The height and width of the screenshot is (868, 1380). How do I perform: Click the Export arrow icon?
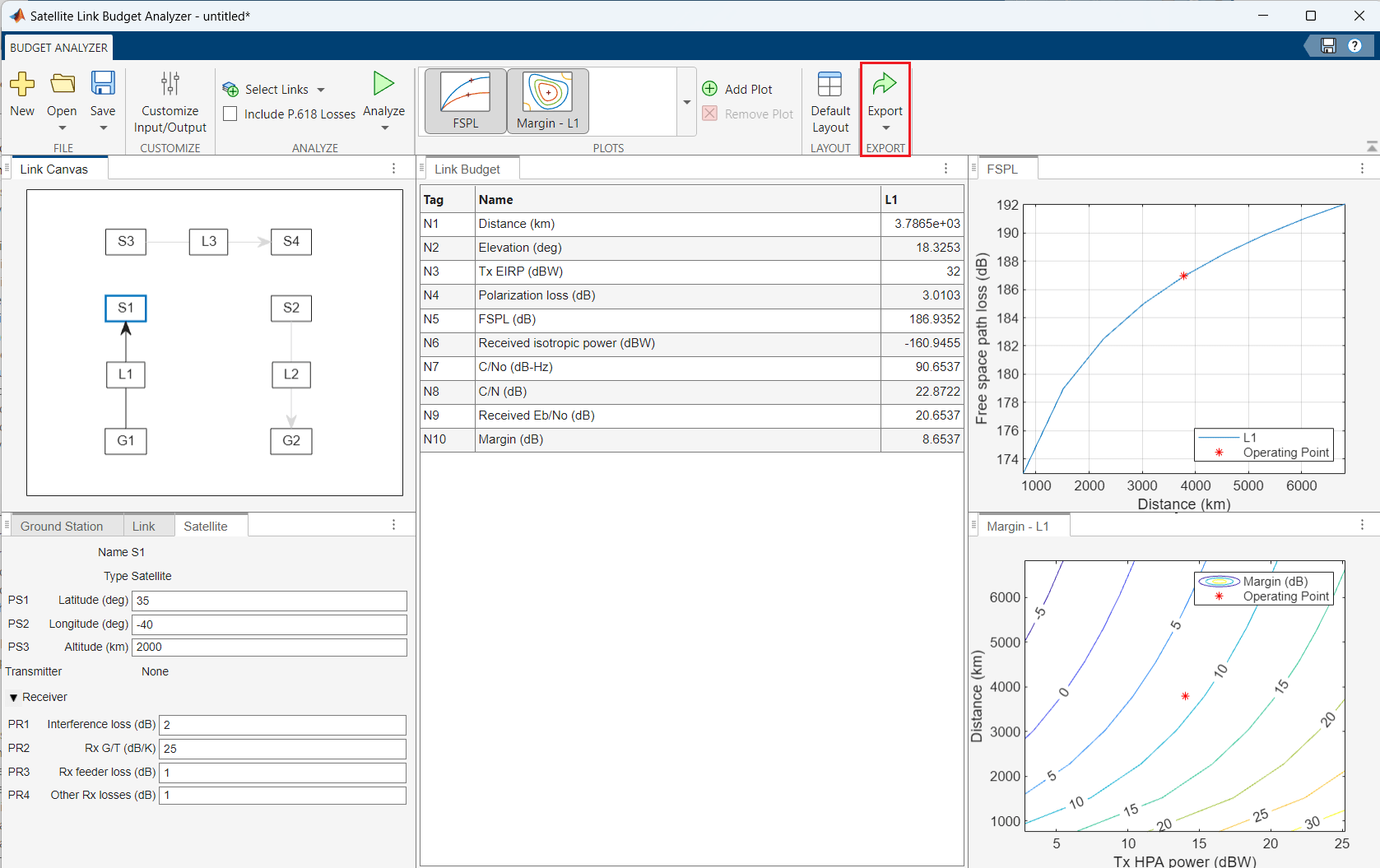coord(885,84)
